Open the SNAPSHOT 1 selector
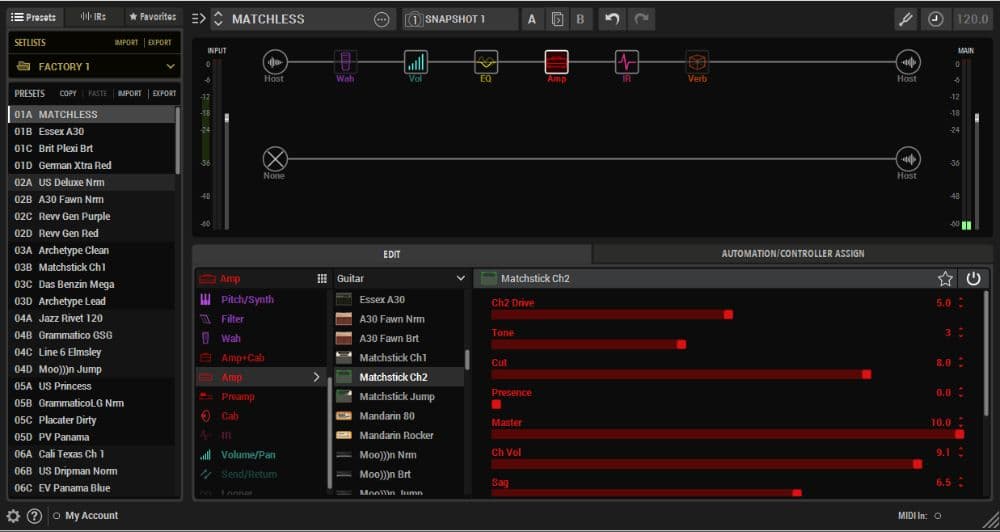The height and width of the screenshot is (532, 1000). [460, 19]
